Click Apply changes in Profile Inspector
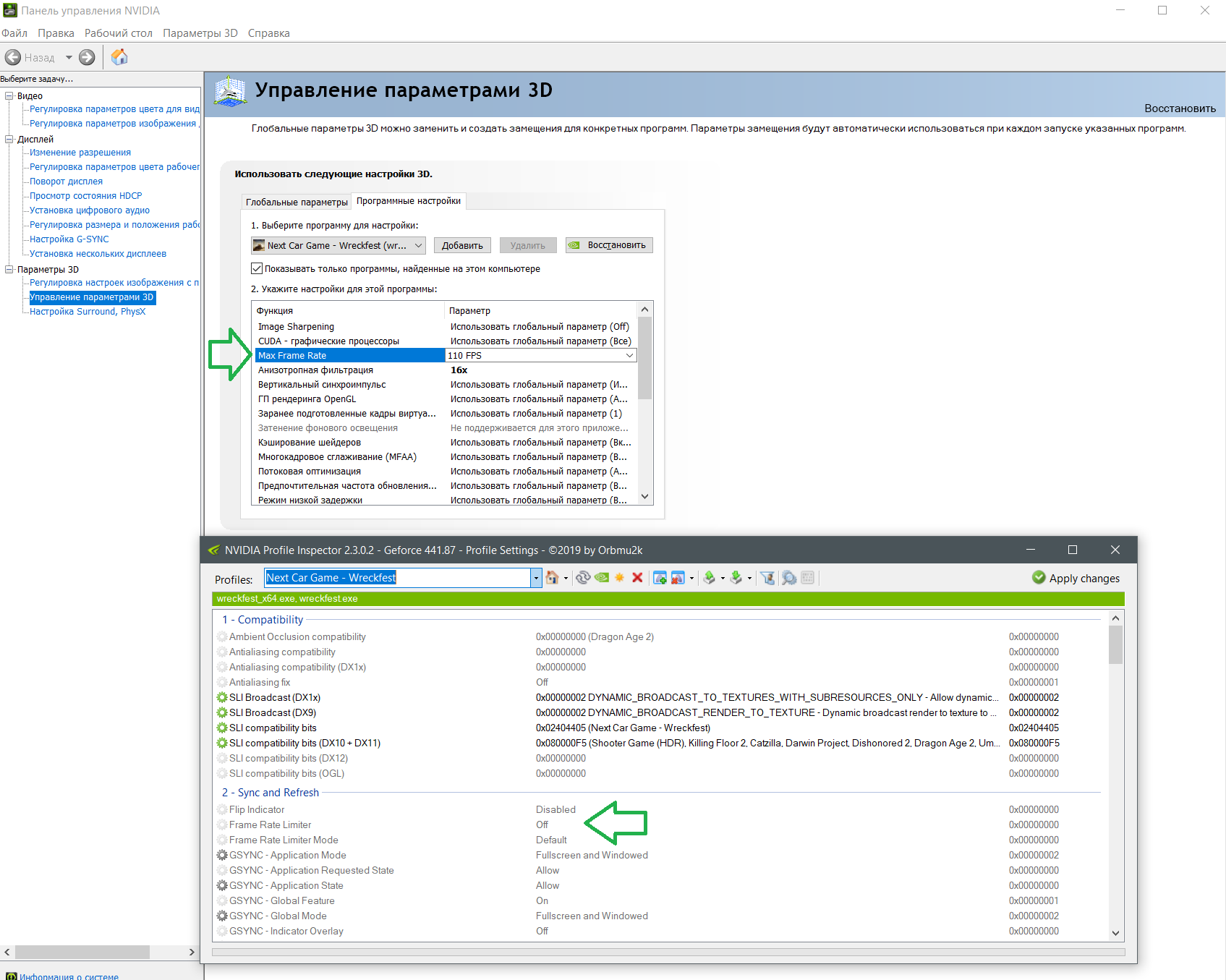 point(1076,578)
